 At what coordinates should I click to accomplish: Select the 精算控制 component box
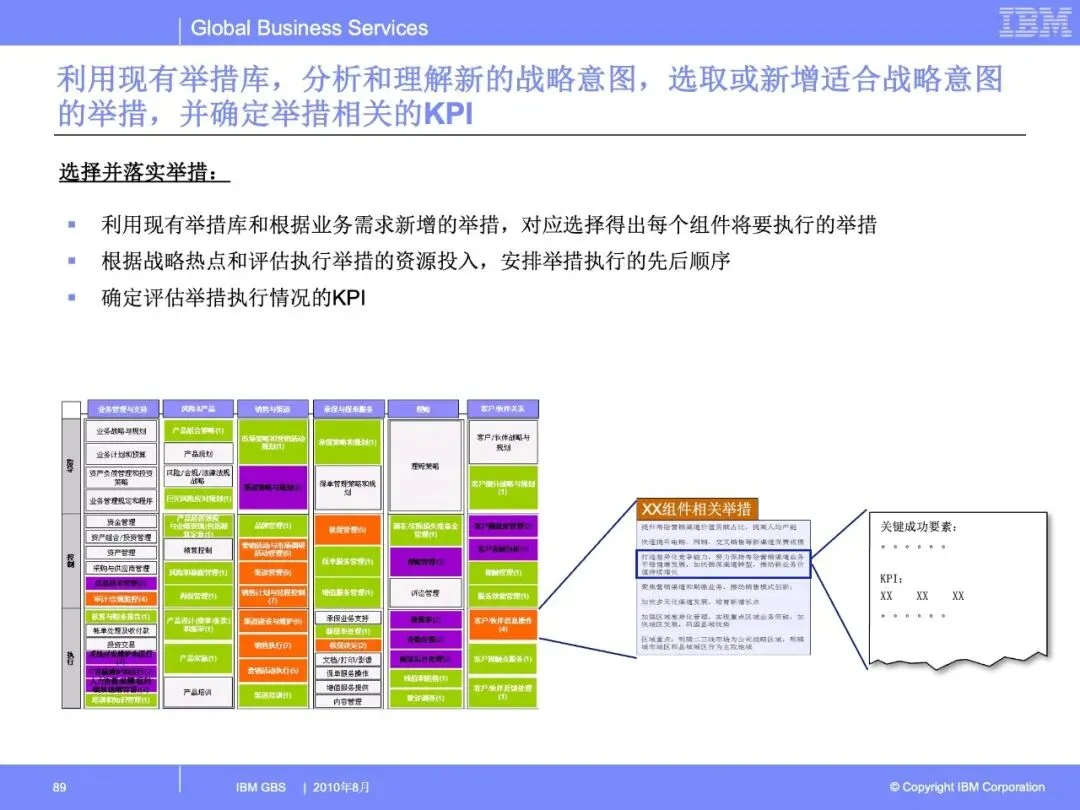[x=198, y=550]
